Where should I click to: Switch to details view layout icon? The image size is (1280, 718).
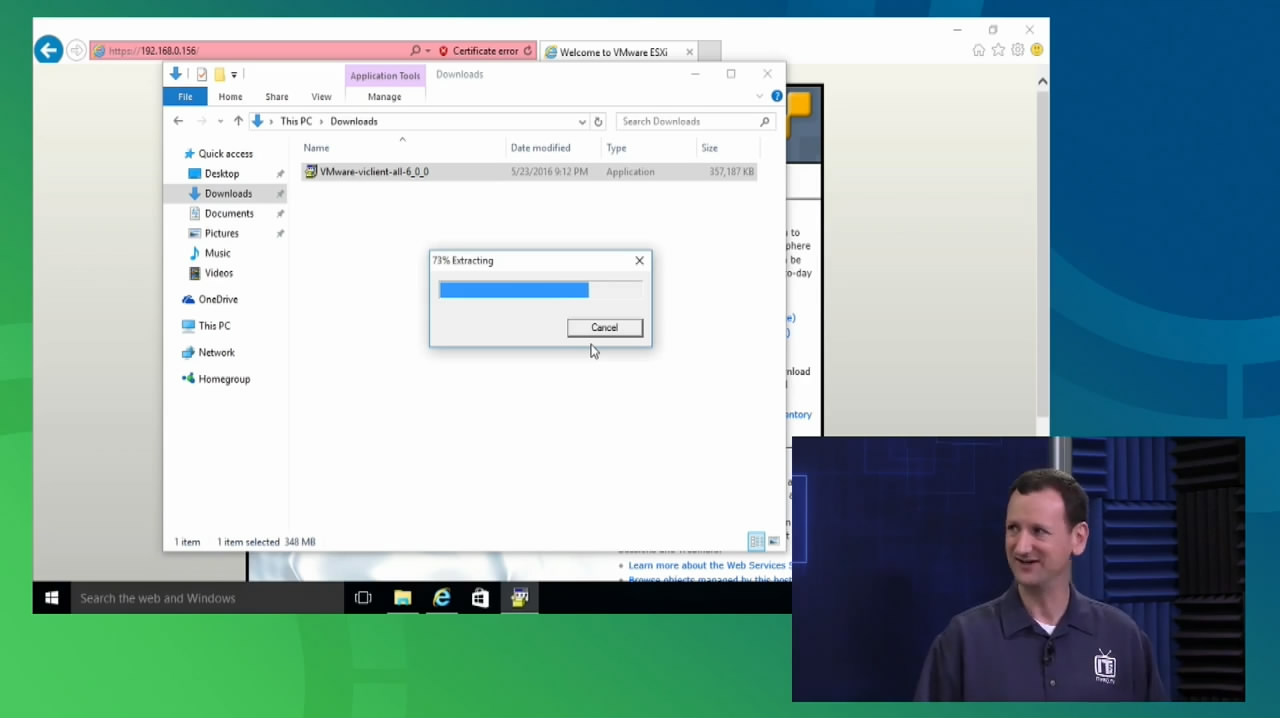click(757, 542)
